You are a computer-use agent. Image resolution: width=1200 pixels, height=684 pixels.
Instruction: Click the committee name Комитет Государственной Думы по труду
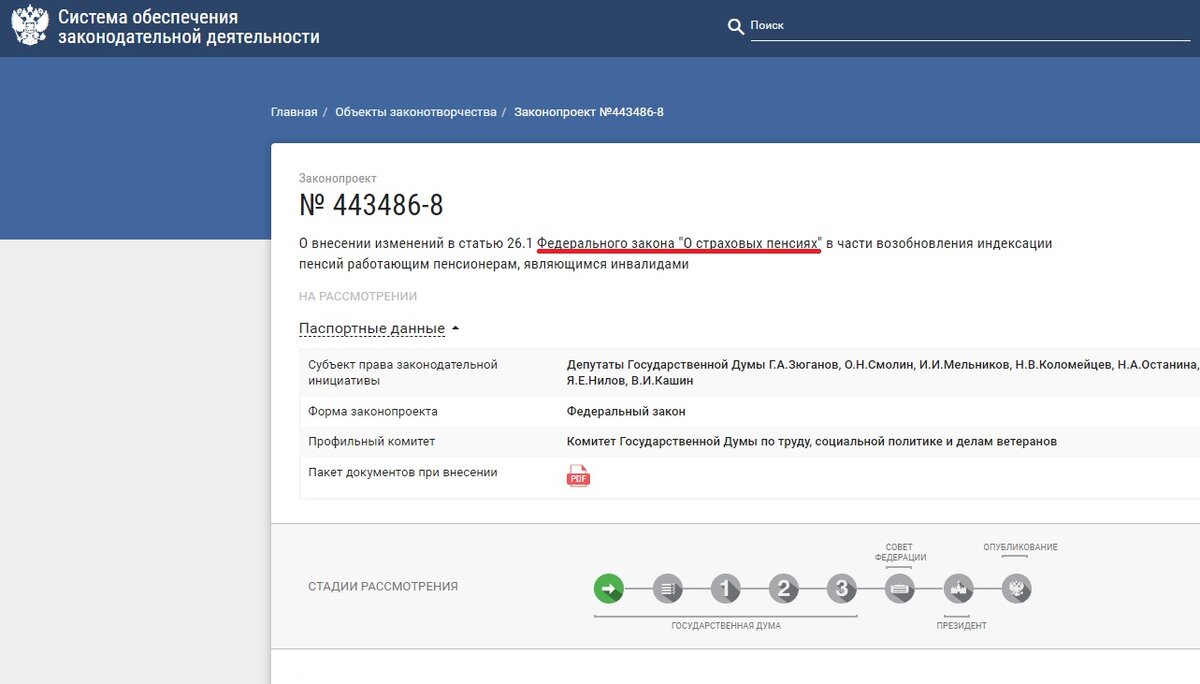812,441
